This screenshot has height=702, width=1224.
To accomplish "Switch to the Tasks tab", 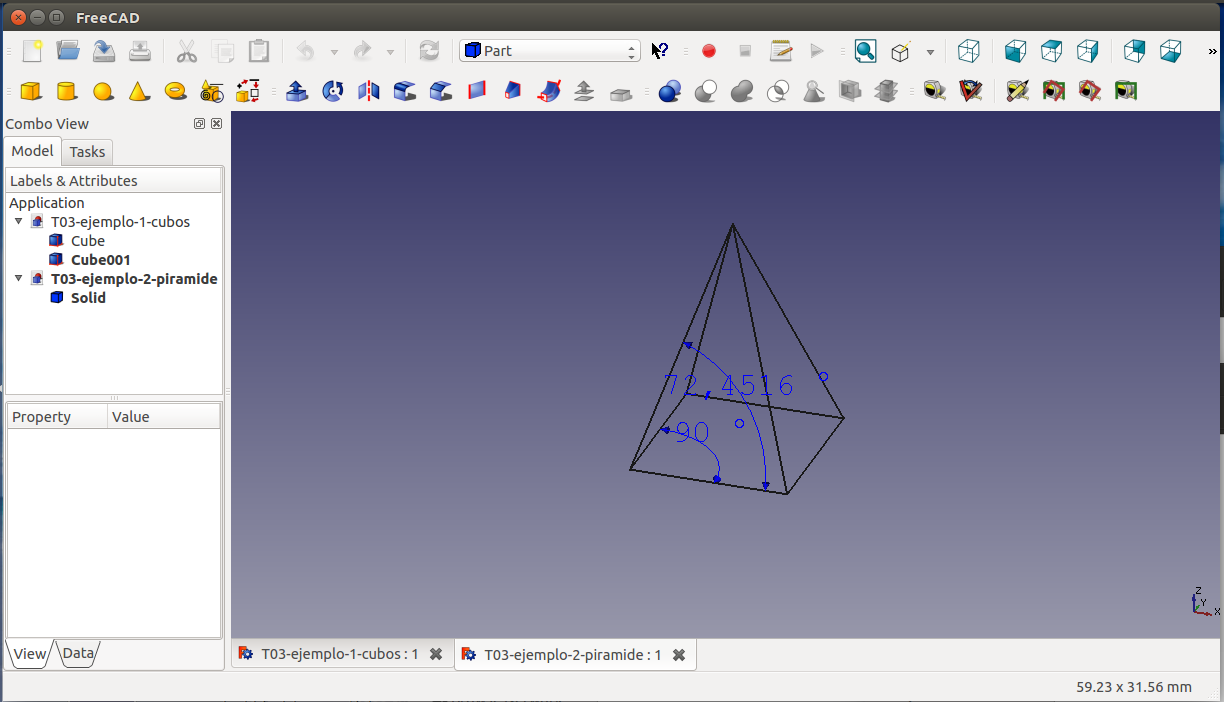I will (87, 152).
